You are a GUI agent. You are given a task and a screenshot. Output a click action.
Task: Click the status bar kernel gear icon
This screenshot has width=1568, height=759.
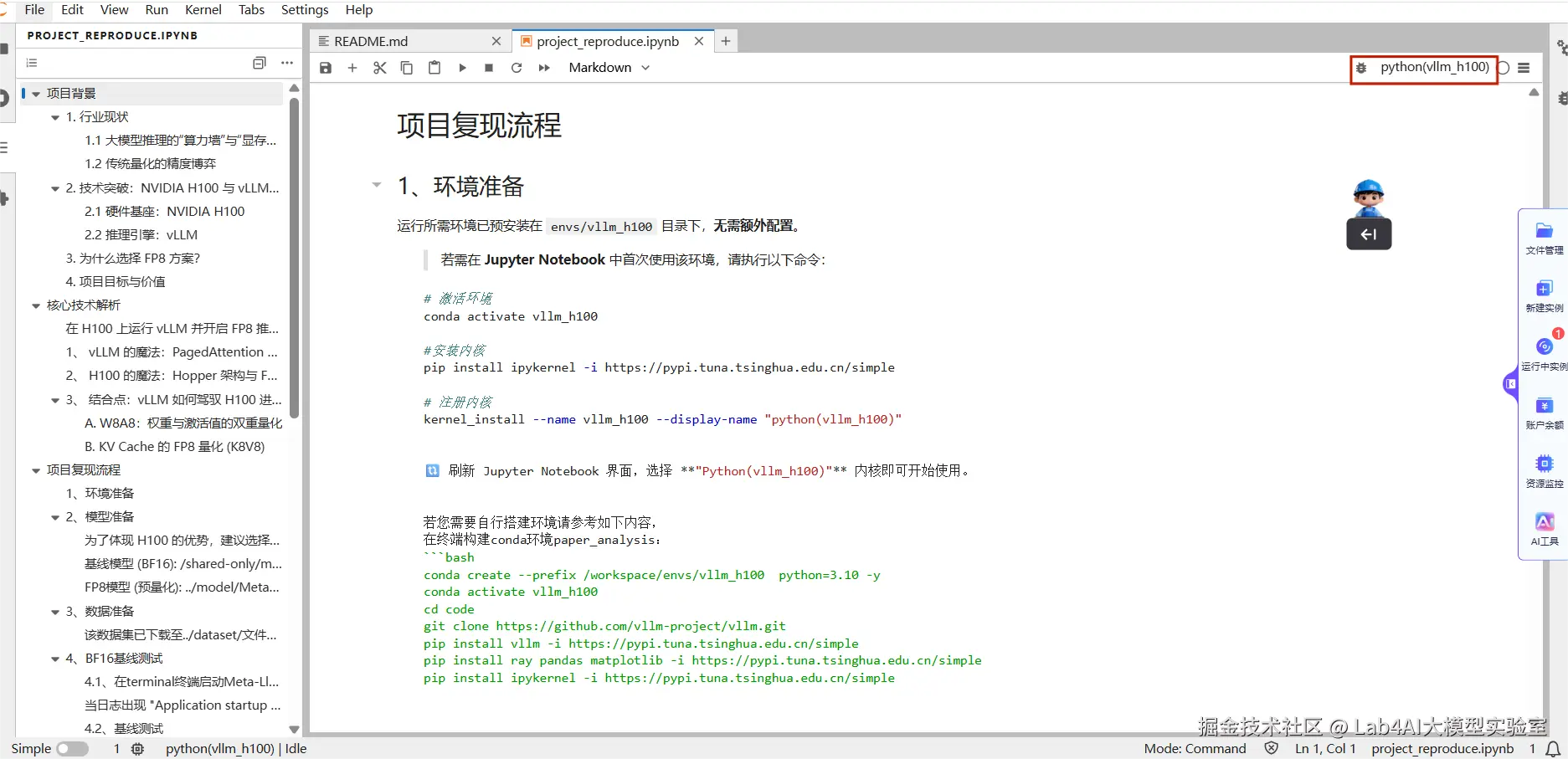tap(138, 749)
